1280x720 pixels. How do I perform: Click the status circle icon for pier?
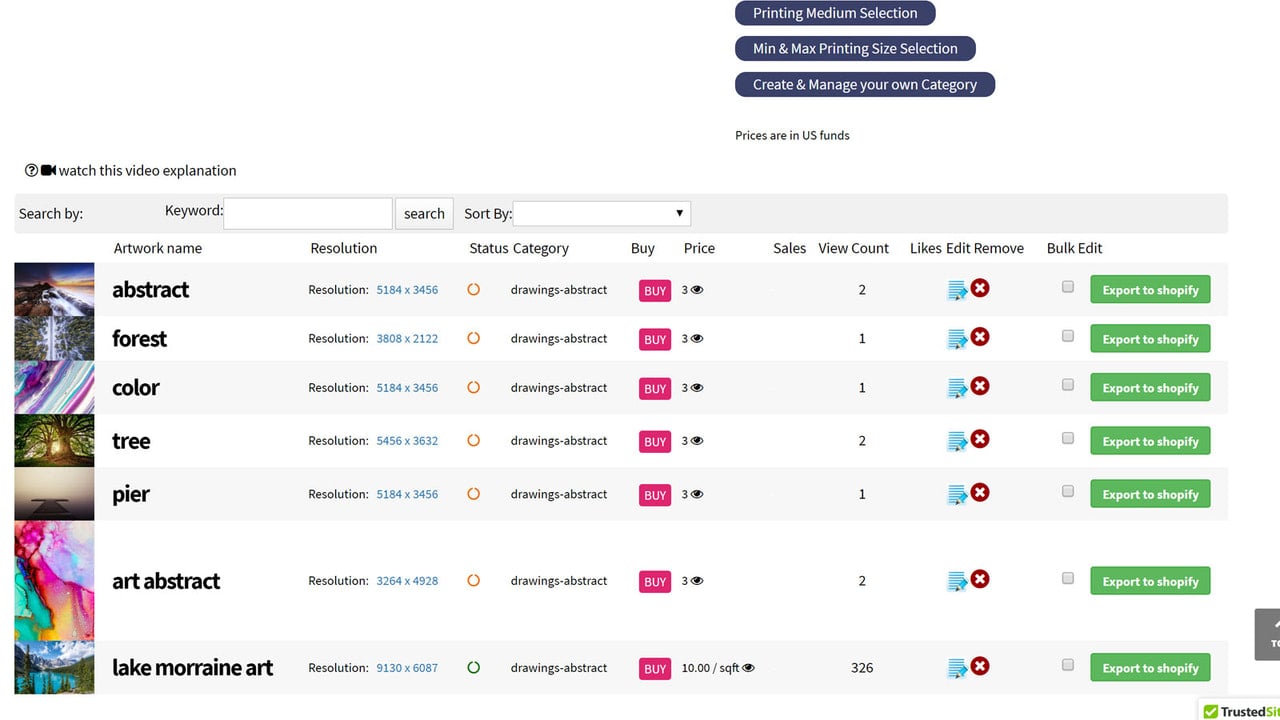[x=474, y=493]
